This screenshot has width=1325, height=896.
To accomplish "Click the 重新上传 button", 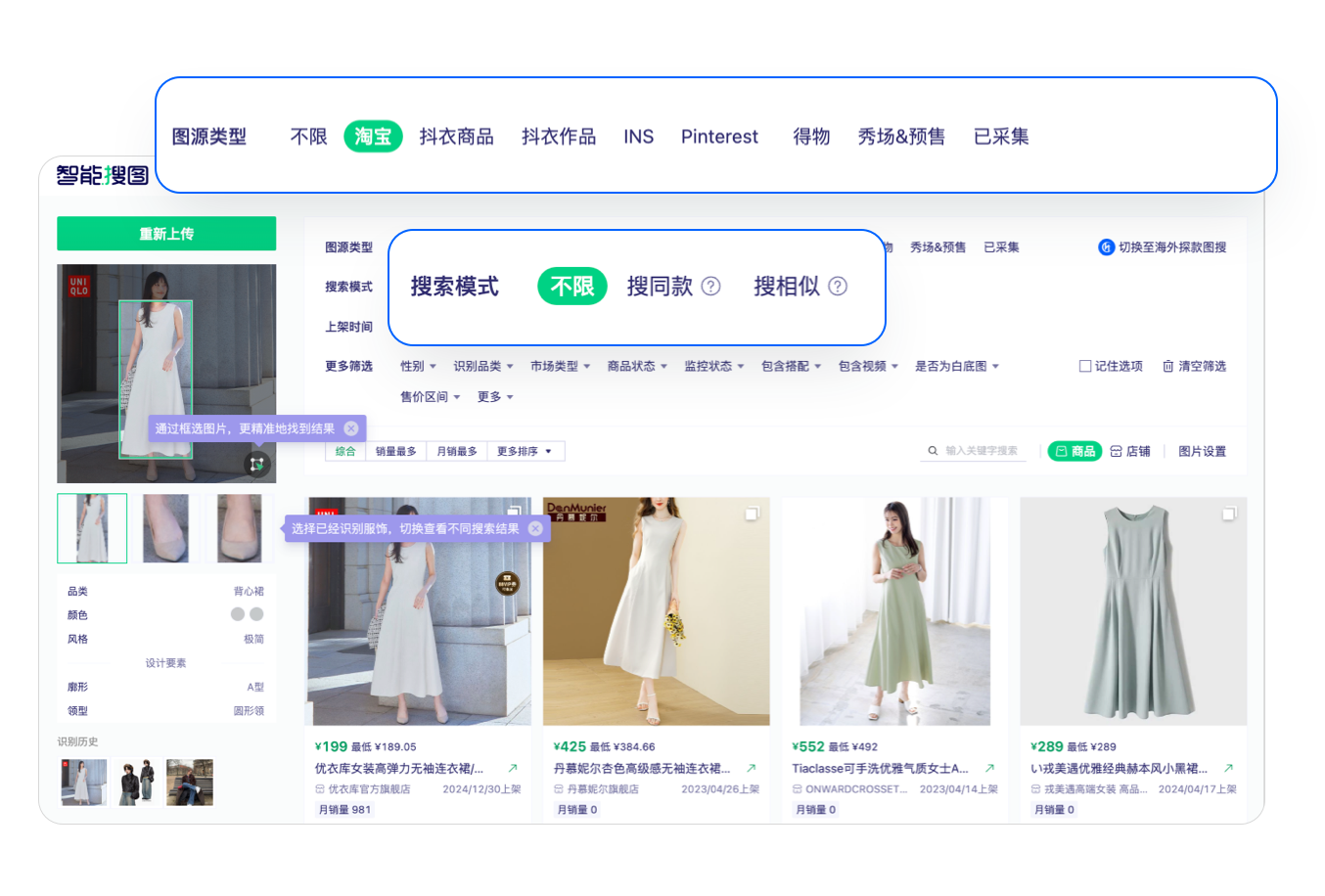I will tap(166, 234).
